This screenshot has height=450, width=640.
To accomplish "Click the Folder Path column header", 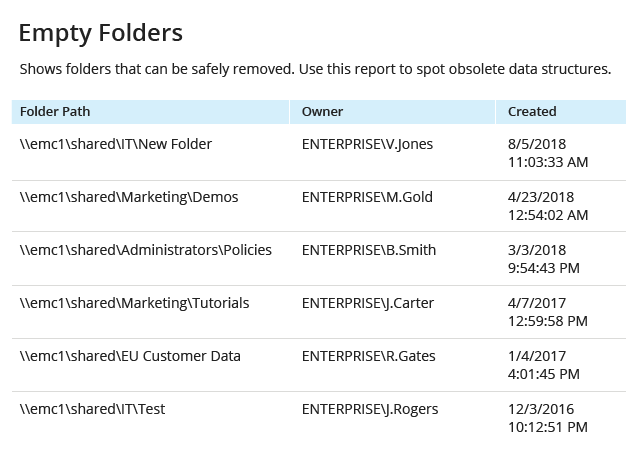I will point(55,111).
